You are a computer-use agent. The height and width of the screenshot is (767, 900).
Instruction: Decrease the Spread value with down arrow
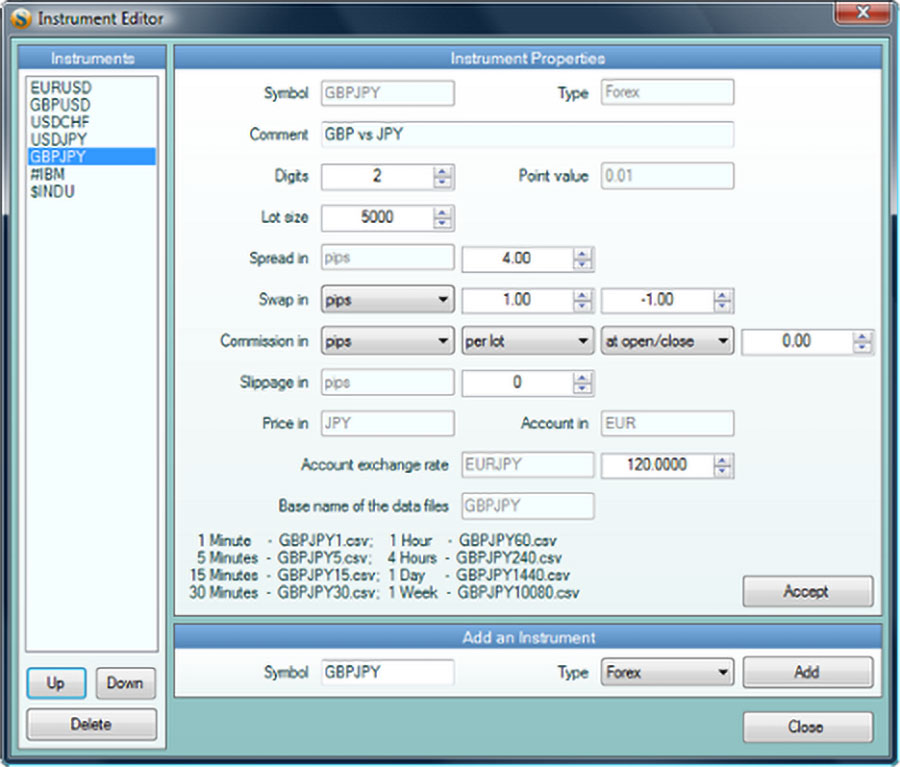(583, 265)
